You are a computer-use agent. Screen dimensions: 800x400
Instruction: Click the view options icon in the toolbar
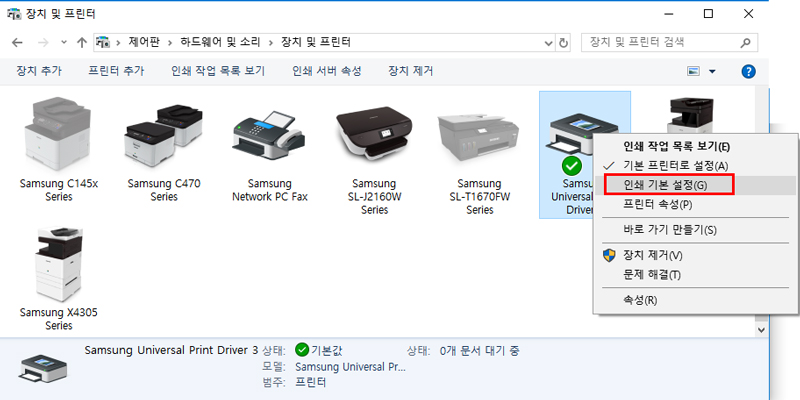coord(693,71)
